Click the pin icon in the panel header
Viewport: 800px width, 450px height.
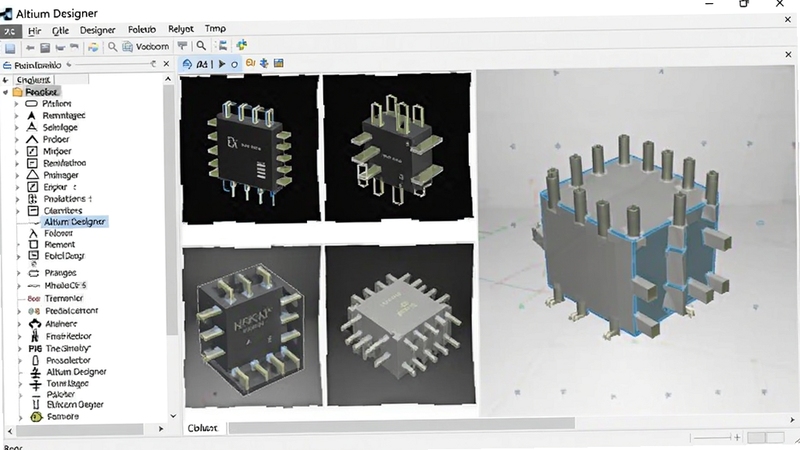(153, 64)
